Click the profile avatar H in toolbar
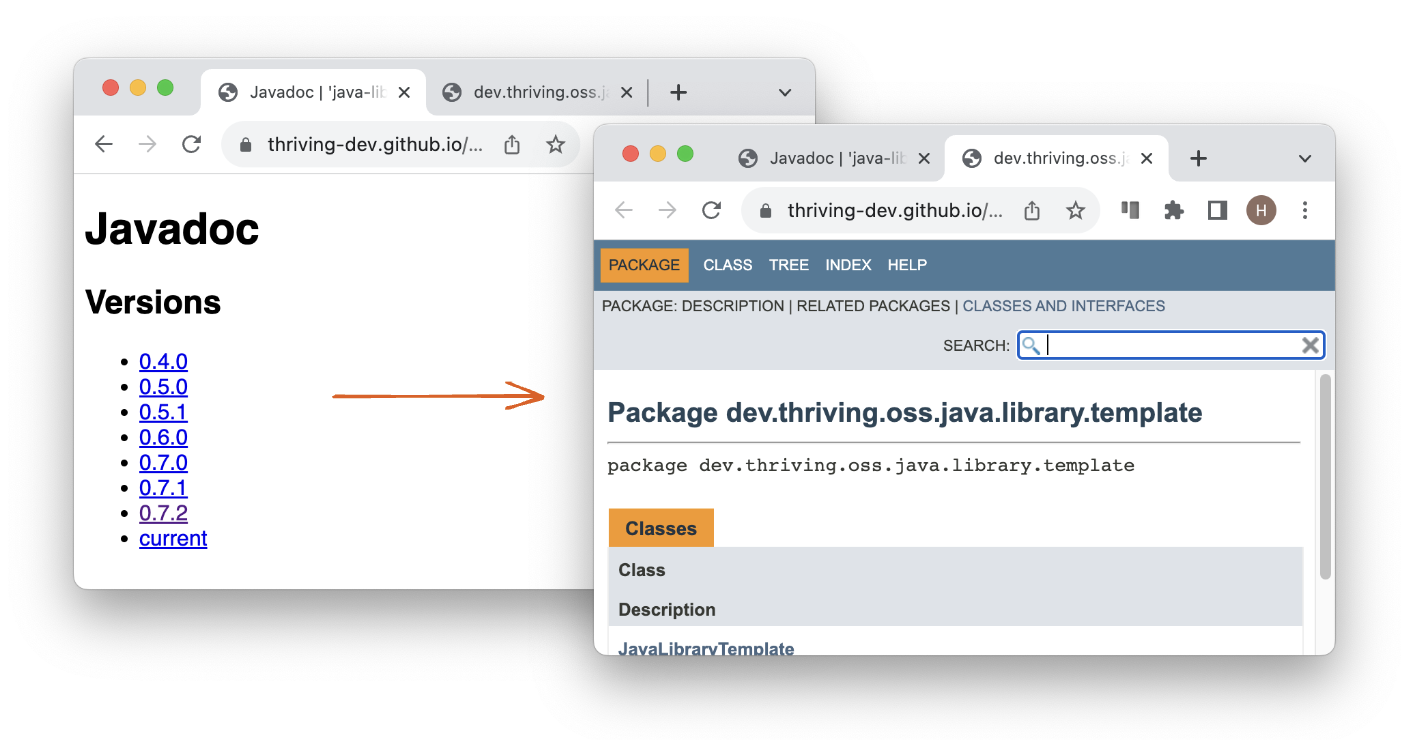 (x=1261, y=210)
